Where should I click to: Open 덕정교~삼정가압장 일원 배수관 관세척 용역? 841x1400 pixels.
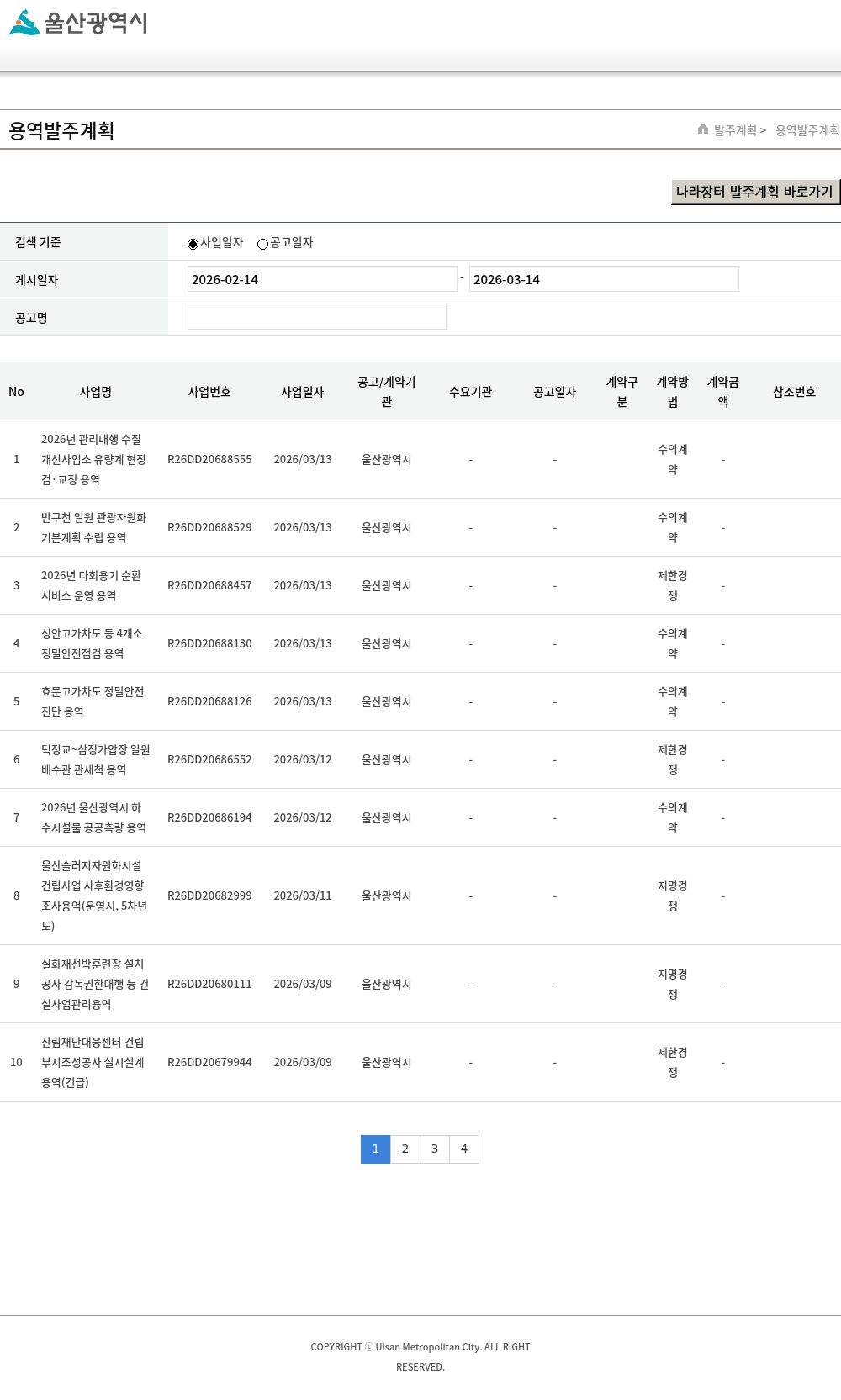[95, 759]
